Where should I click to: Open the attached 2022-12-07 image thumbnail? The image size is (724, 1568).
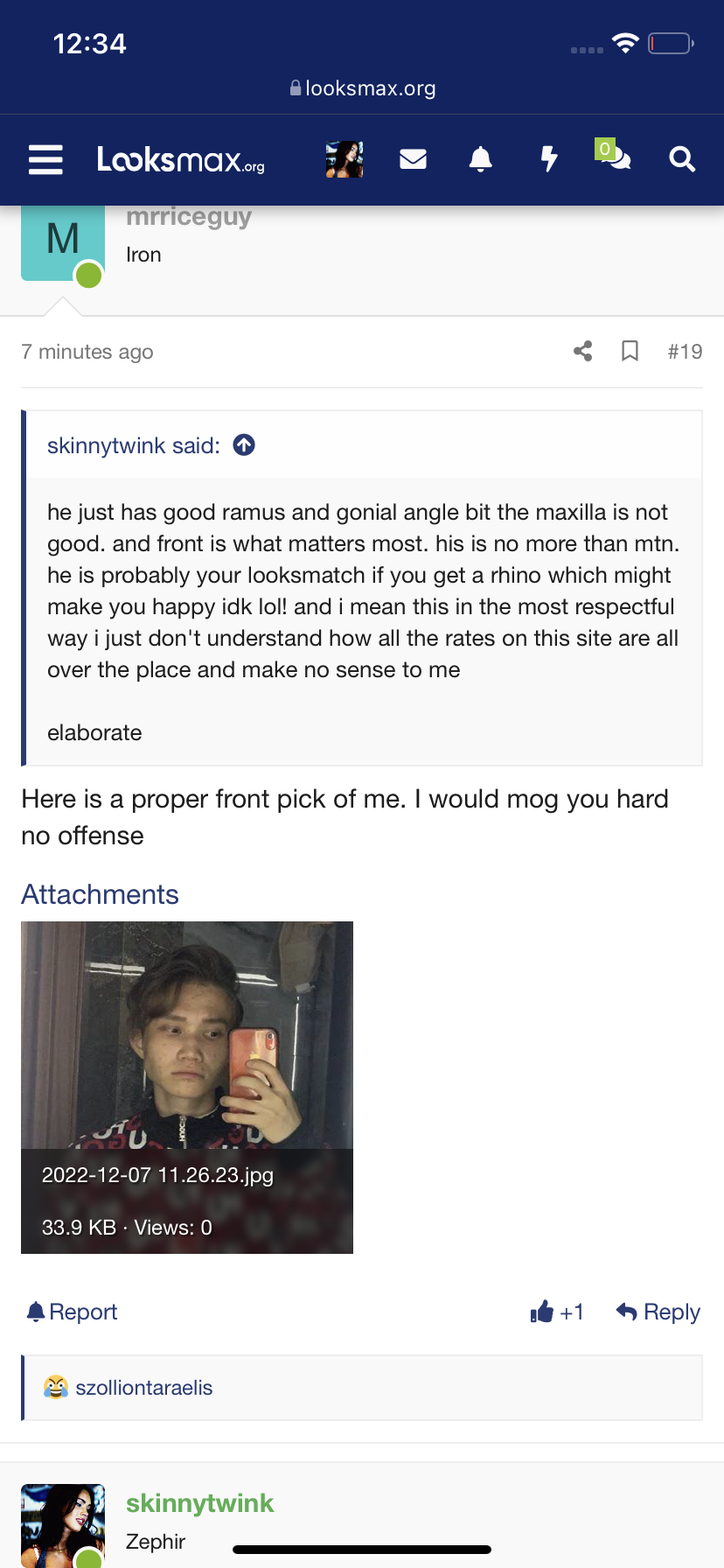click(187, 1088)
